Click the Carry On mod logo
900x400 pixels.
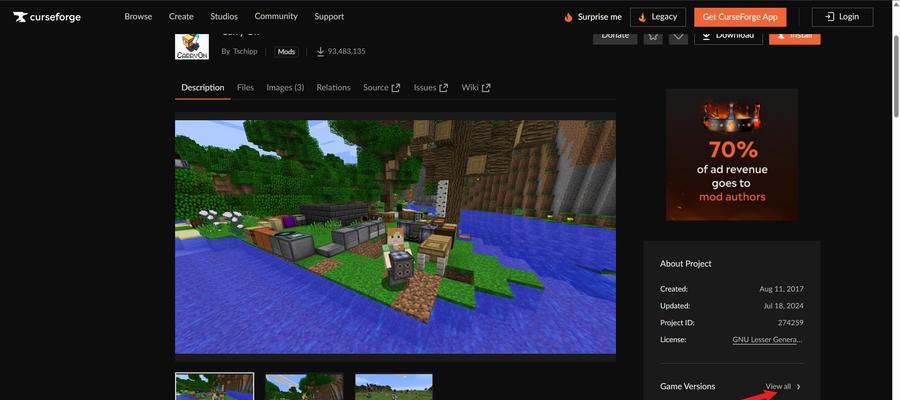point(192,46)
